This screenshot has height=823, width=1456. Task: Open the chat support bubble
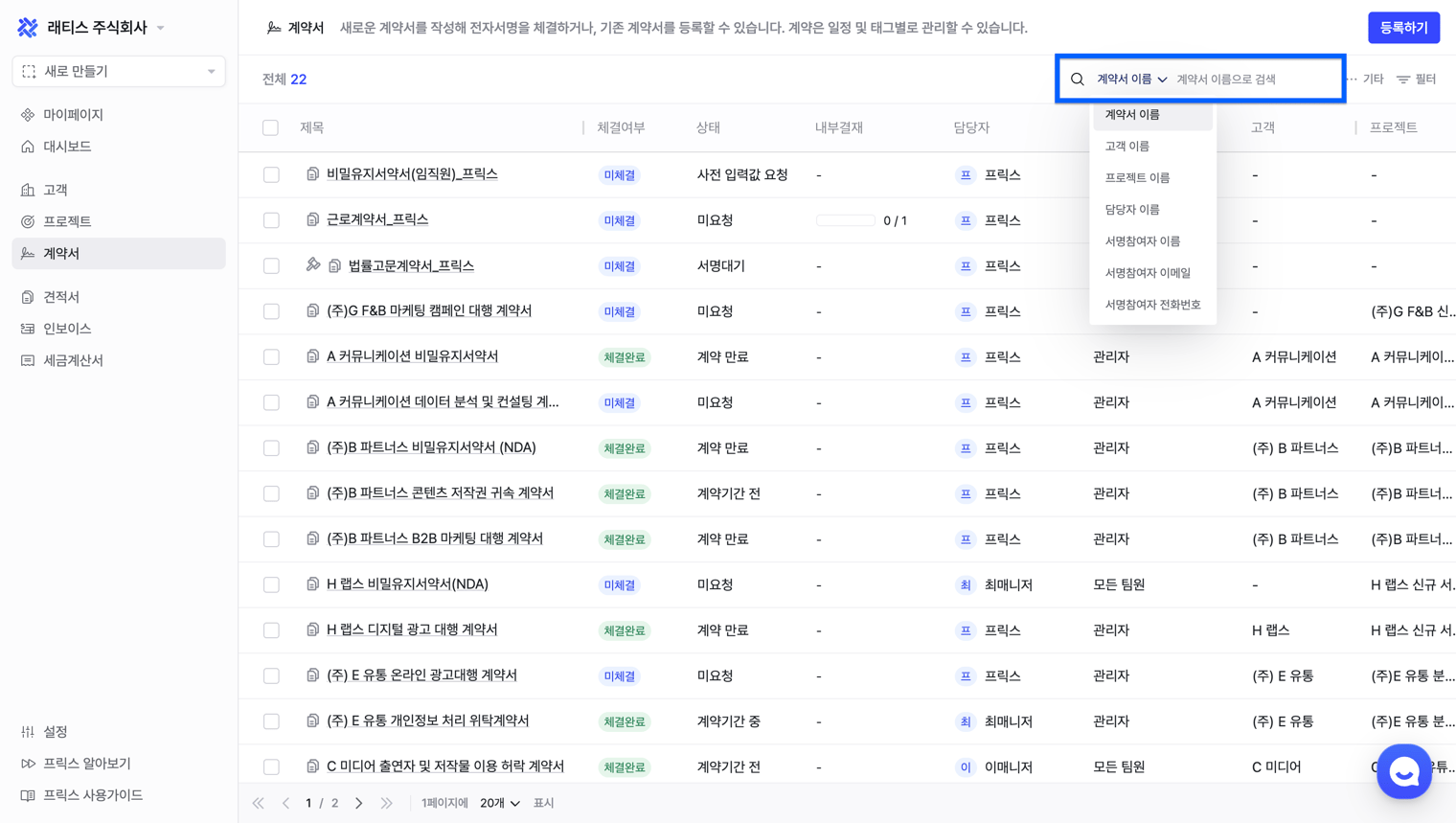(x=1404, y=771)
